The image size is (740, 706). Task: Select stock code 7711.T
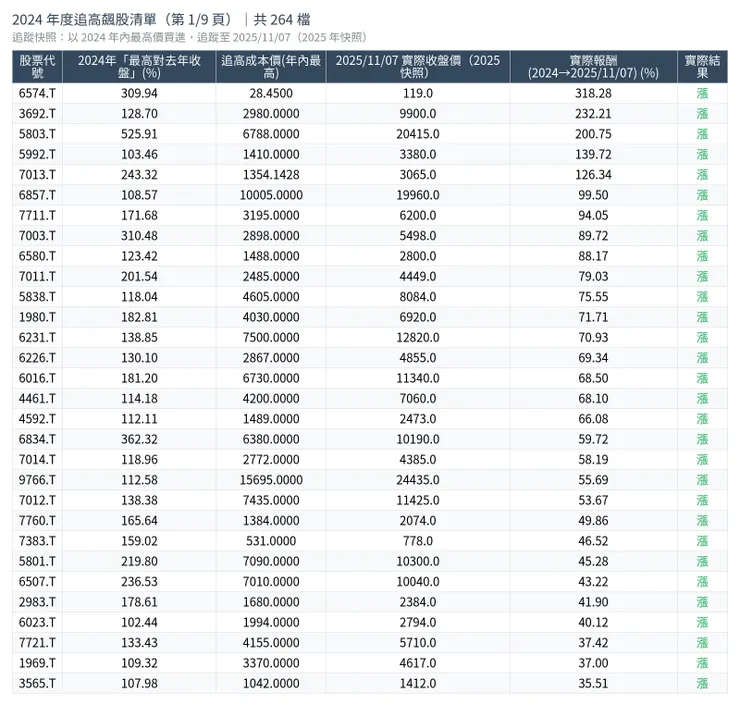[x=37, y=215]
